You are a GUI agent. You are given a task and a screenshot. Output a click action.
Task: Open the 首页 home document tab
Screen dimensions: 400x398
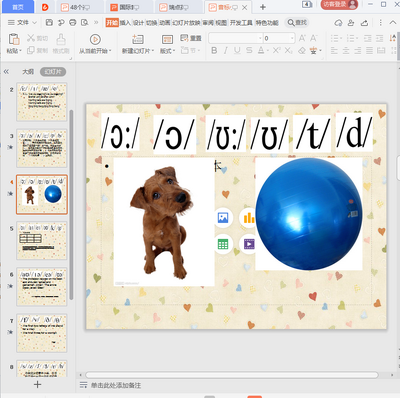(x=18, y=7)
